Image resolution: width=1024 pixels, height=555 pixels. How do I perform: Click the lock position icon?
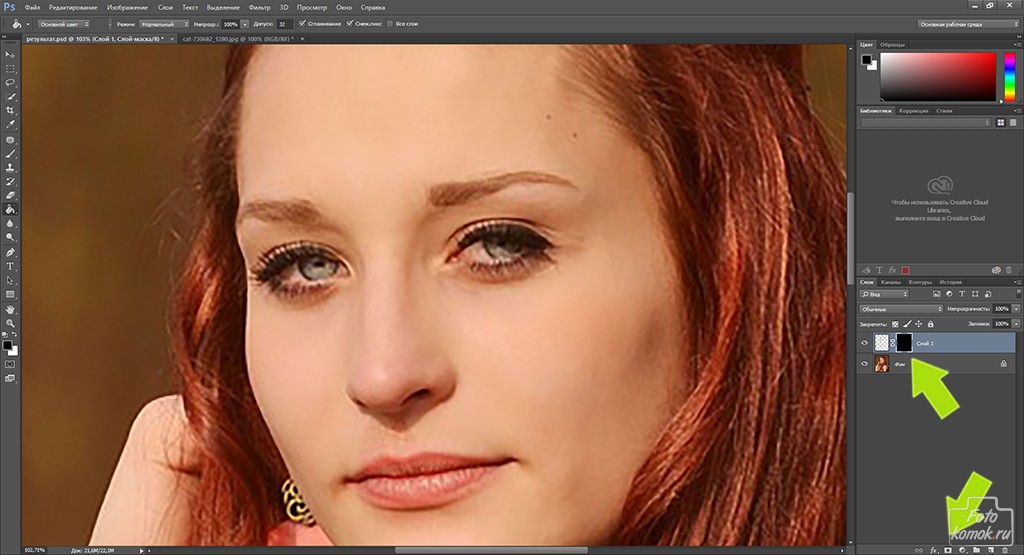pyautogui.click(x=921, y=324)
